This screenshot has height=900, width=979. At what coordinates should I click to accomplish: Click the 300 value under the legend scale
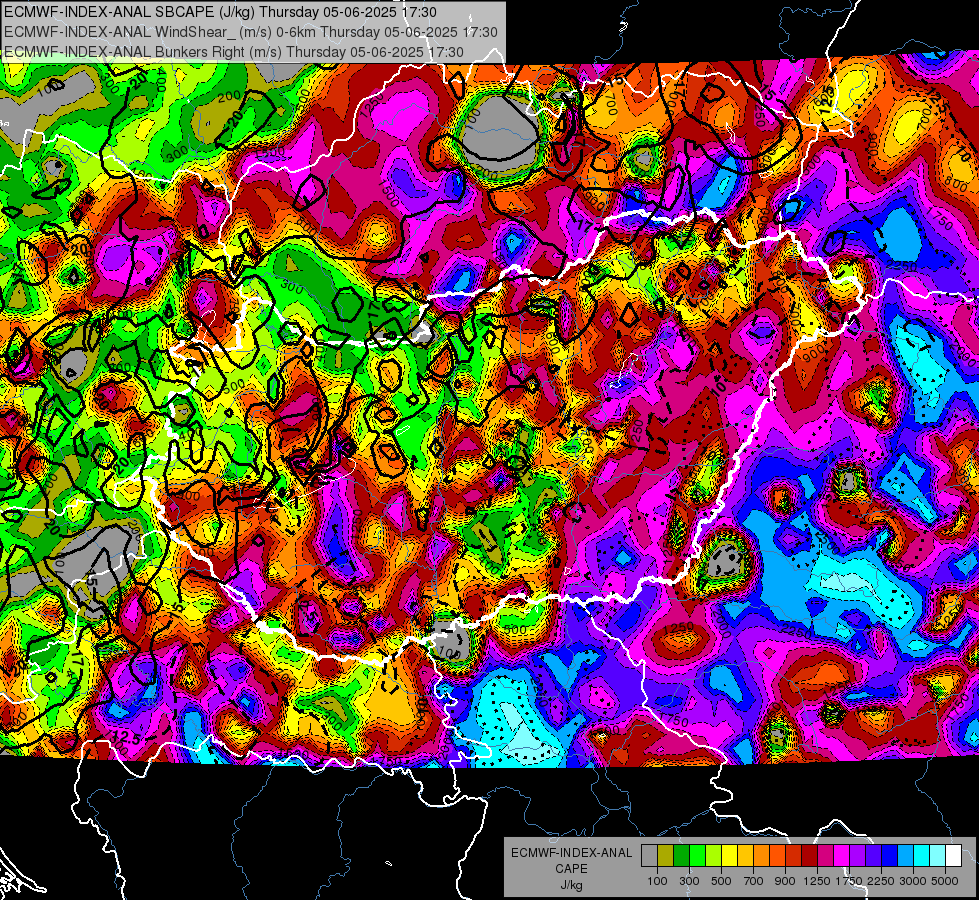(x=689, y=881)
